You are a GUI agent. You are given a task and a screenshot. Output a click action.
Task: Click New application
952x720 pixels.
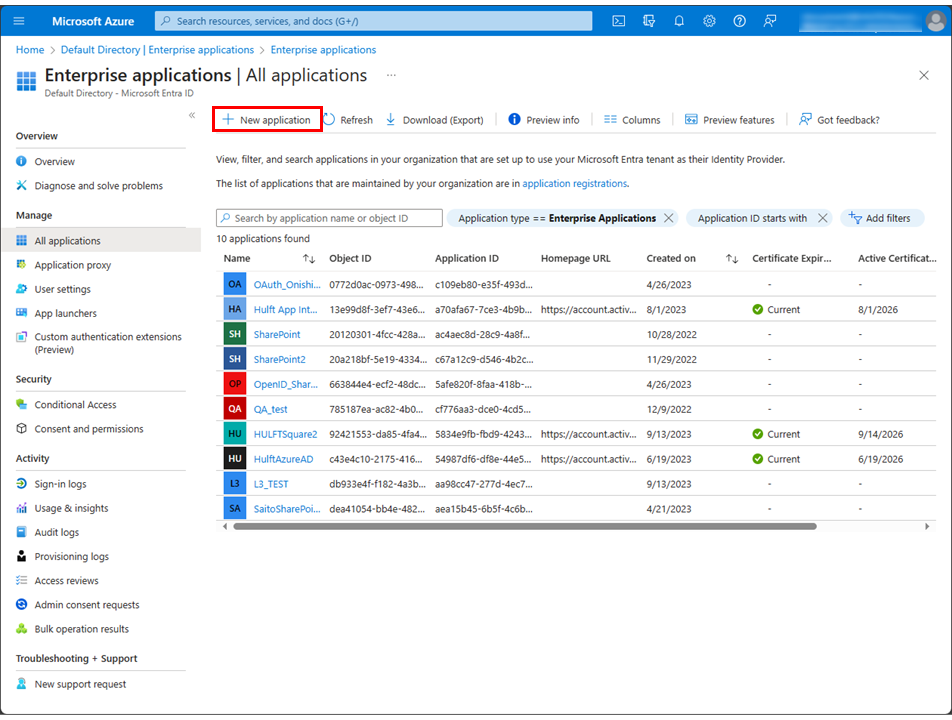267,120
